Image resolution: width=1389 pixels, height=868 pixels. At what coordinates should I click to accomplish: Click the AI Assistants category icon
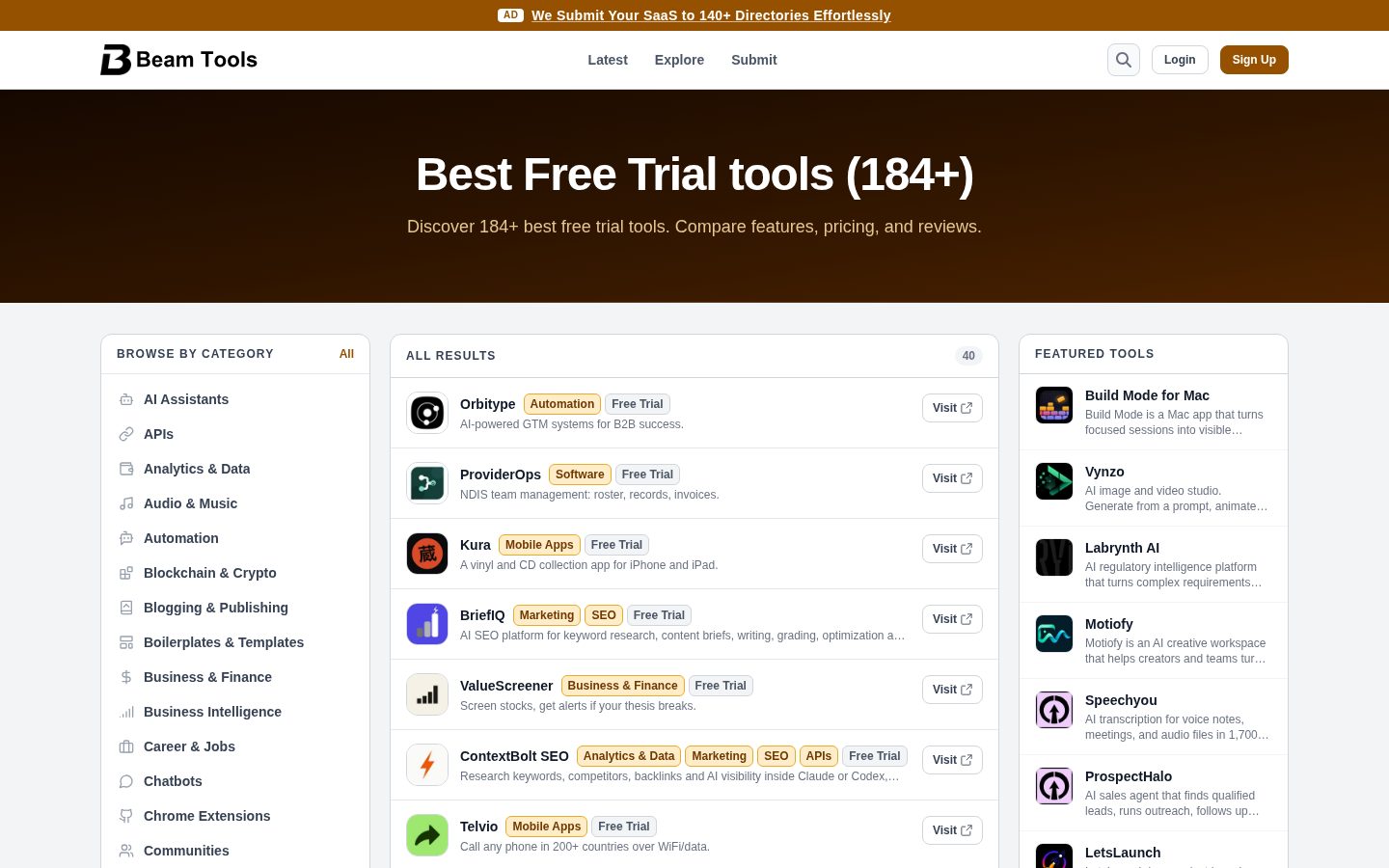pos(126,399)
